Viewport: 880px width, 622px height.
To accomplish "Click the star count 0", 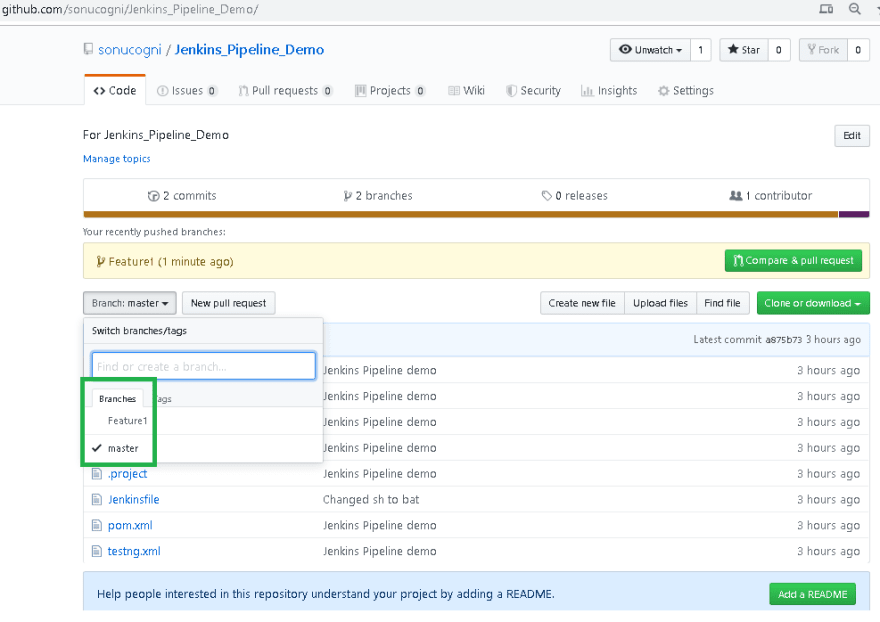I will 778,50.
